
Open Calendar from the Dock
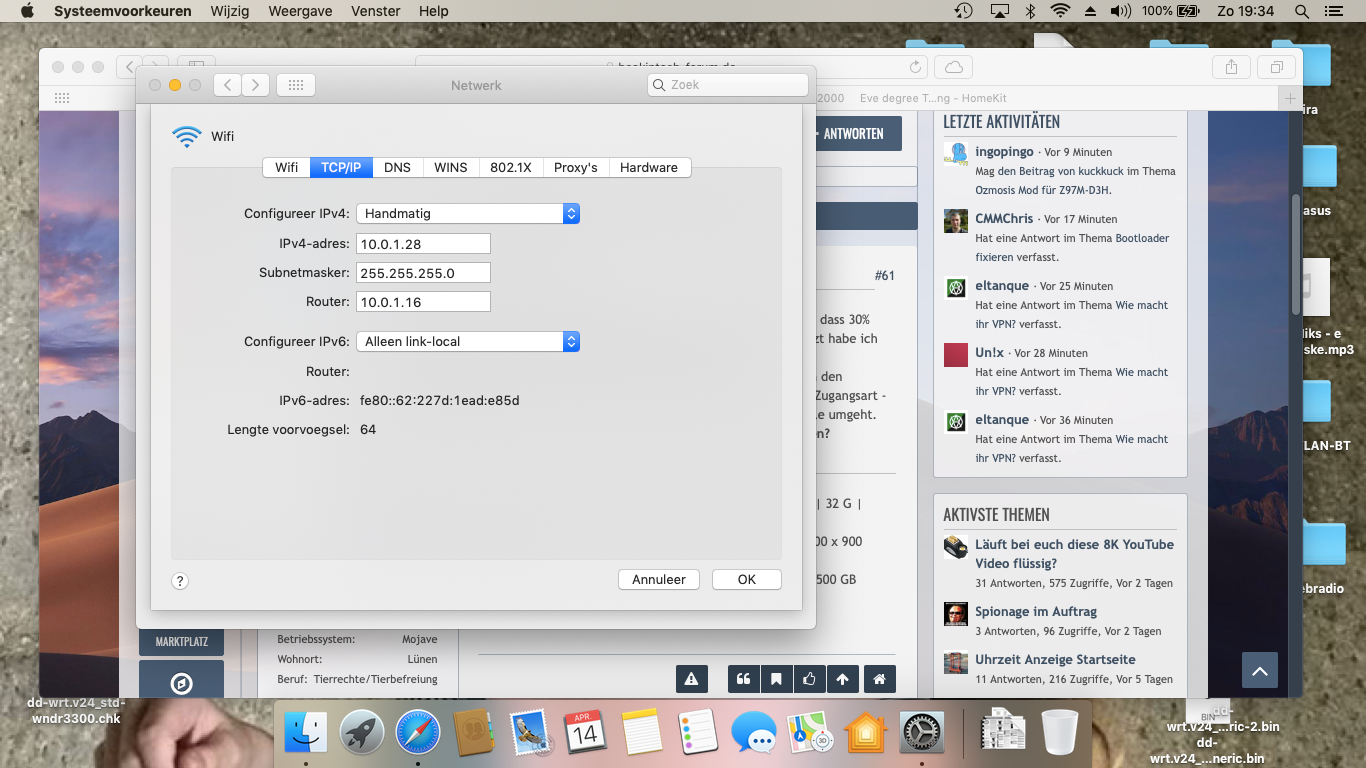tap(585, 733)
